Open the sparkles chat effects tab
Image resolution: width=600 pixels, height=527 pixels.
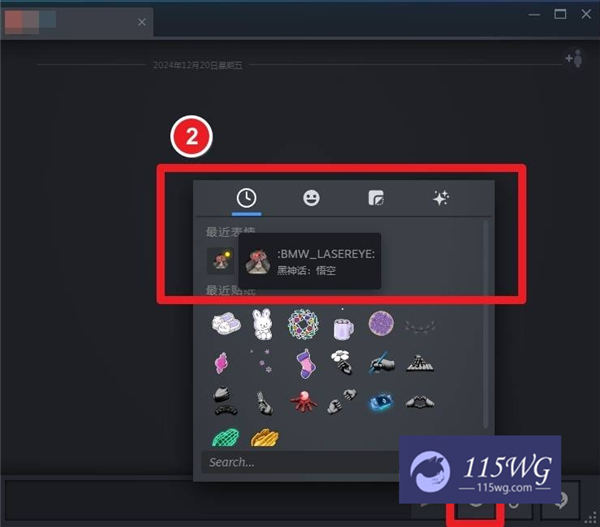click(441, 198)
